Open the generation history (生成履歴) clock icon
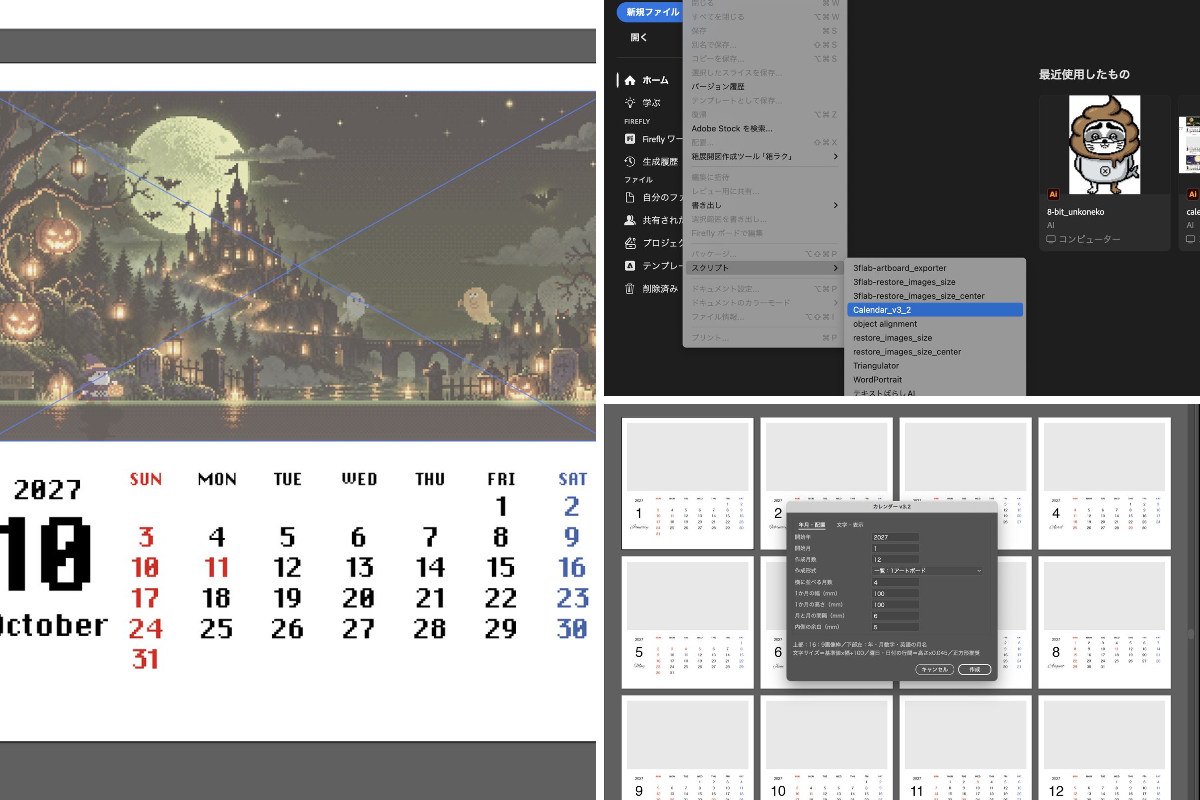Screen dimensions: 1200x800 point(629,161)
